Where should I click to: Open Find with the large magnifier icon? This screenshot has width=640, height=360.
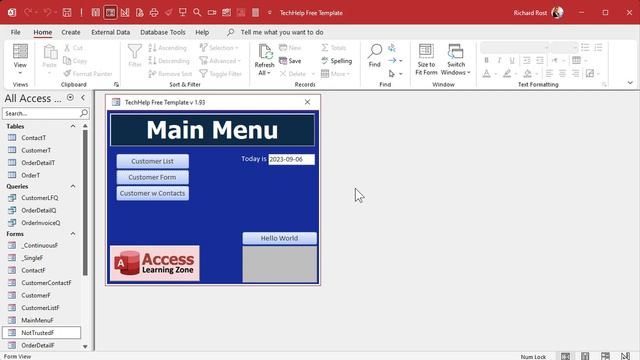pyautogui.click(x=374, y=51)
